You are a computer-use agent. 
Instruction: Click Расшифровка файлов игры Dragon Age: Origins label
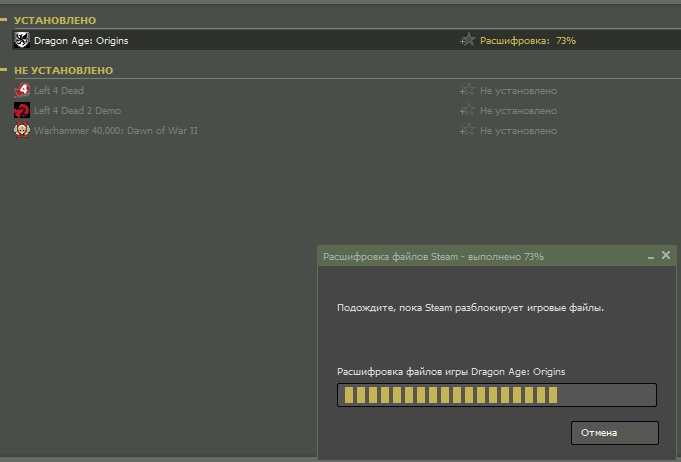451,372
